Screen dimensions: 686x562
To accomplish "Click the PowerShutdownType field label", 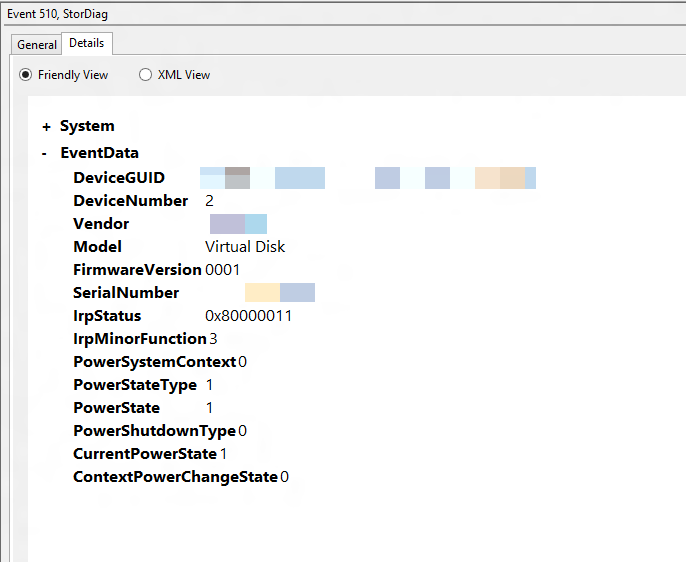I will 155,431.
